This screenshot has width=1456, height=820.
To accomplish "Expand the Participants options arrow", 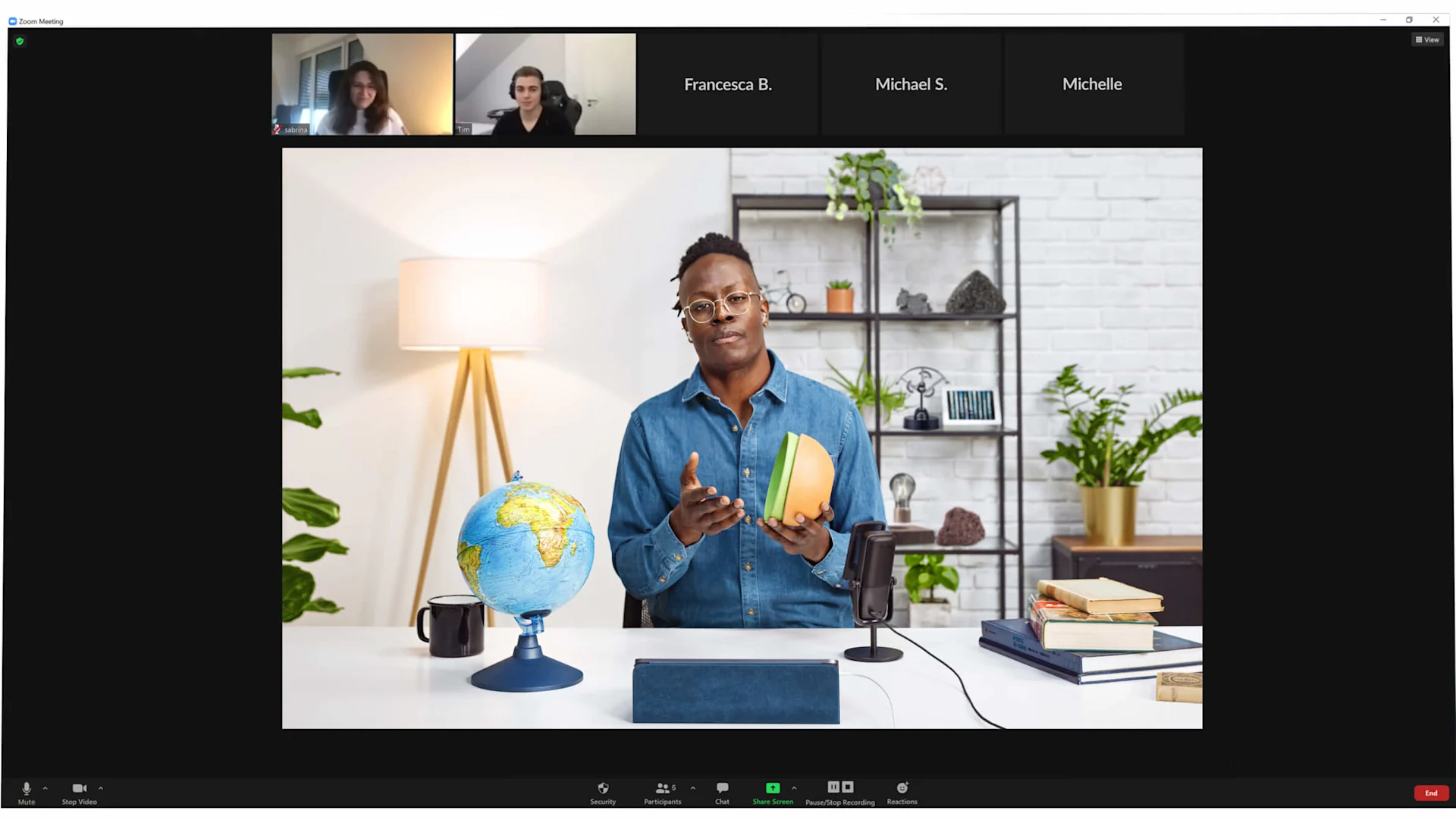I will [693, 788].
